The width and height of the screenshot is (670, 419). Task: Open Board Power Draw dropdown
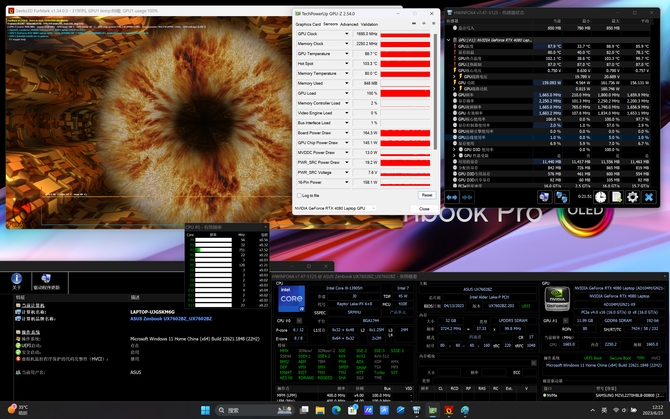[x=347, y=133]
